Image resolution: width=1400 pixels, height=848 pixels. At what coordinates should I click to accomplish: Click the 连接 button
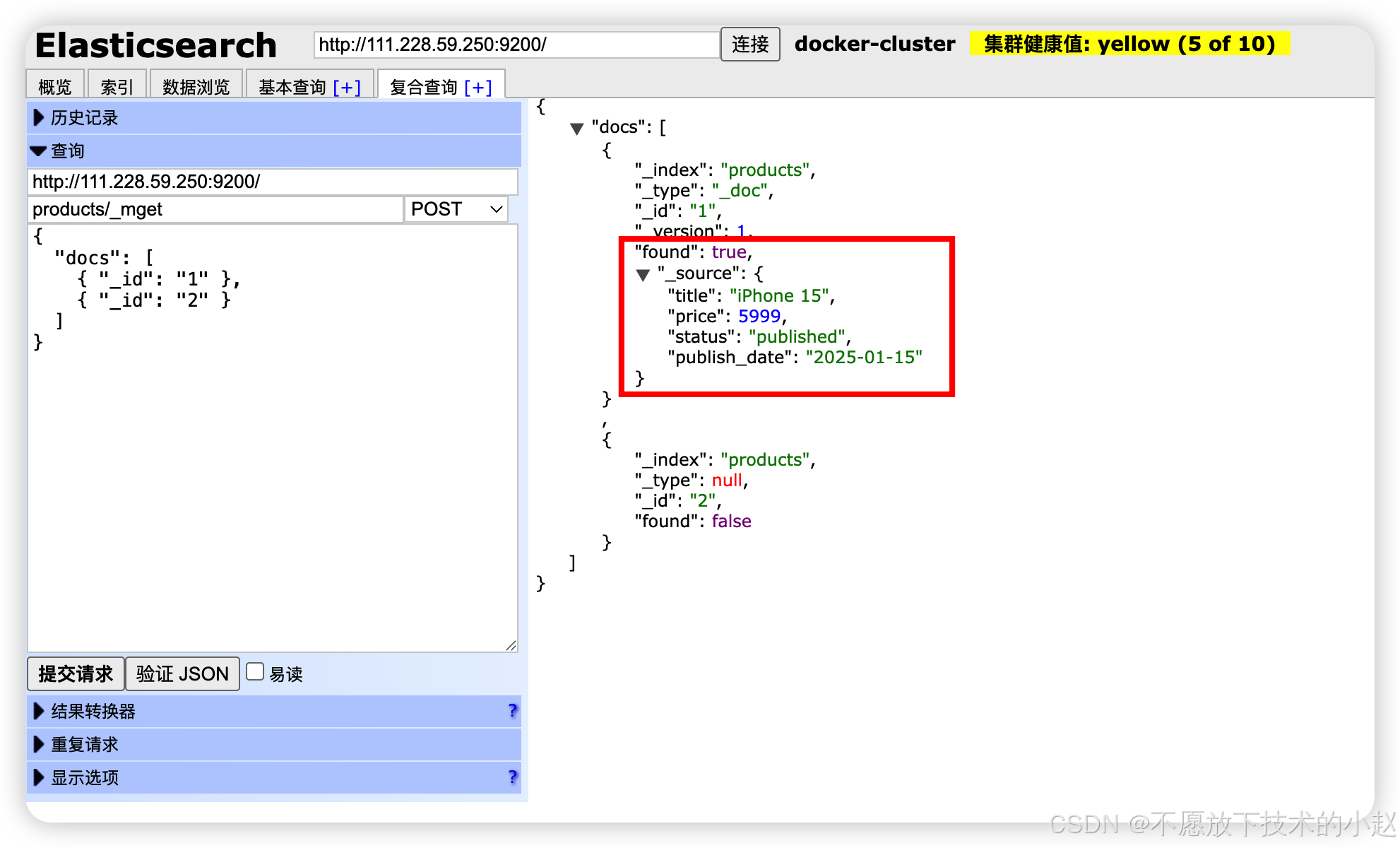[749, 45]
